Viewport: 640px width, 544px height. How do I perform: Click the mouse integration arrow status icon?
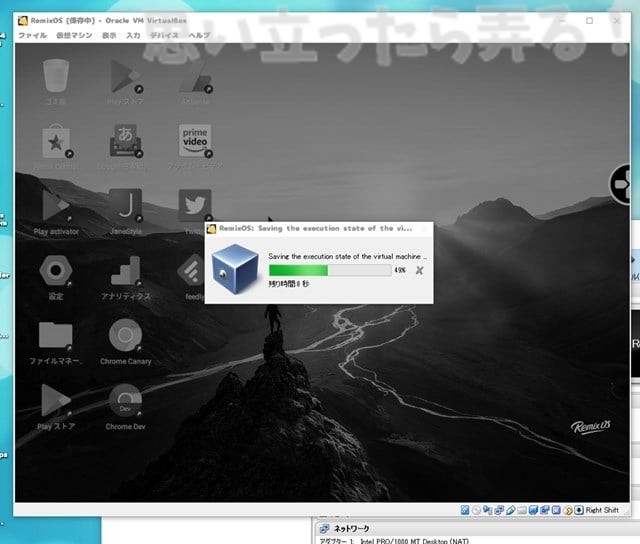click(x=568, y=511)
